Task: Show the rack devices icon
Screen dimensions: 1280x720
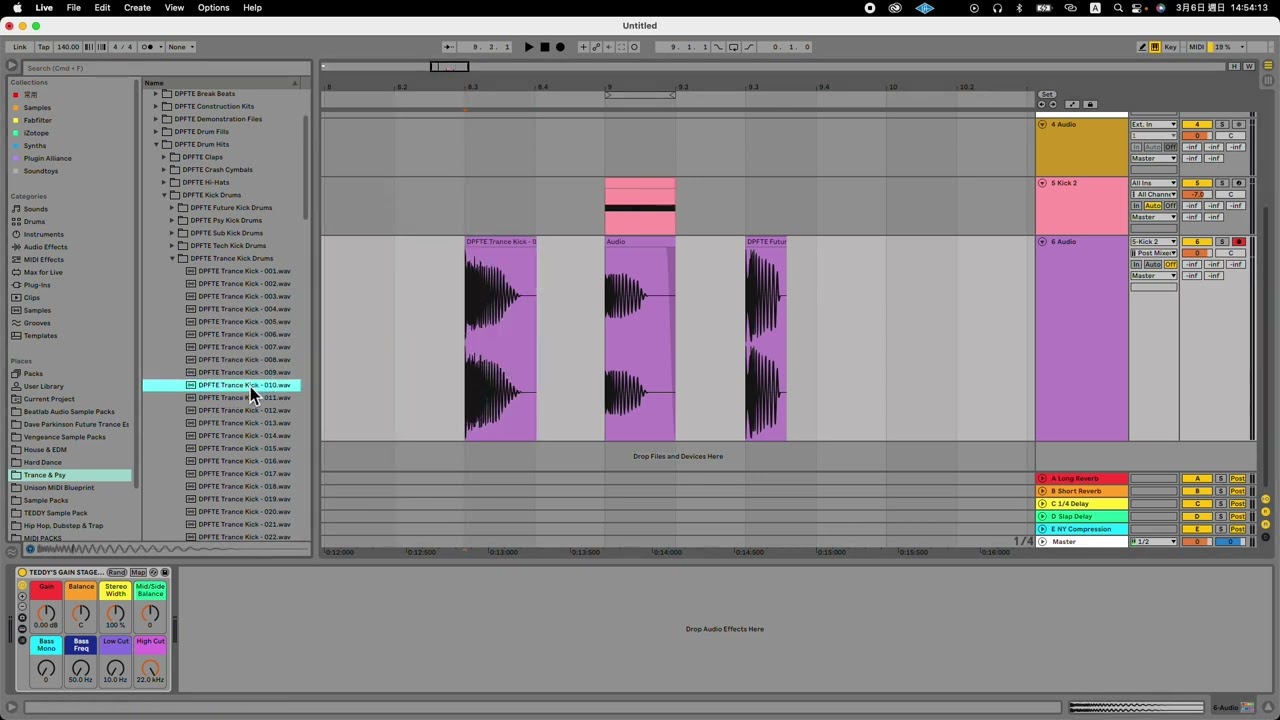Action: 22,640
